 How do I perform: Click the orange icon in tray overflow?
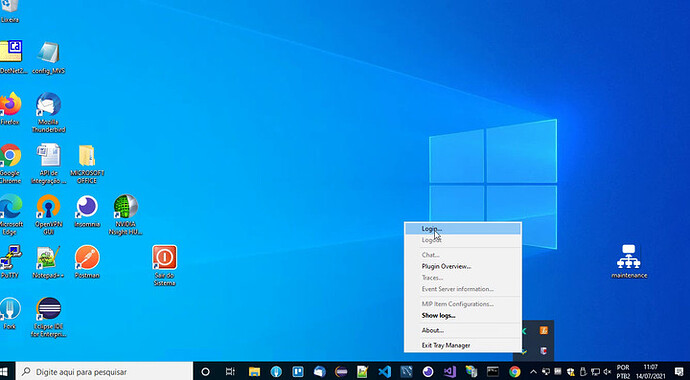pos(544,330)
